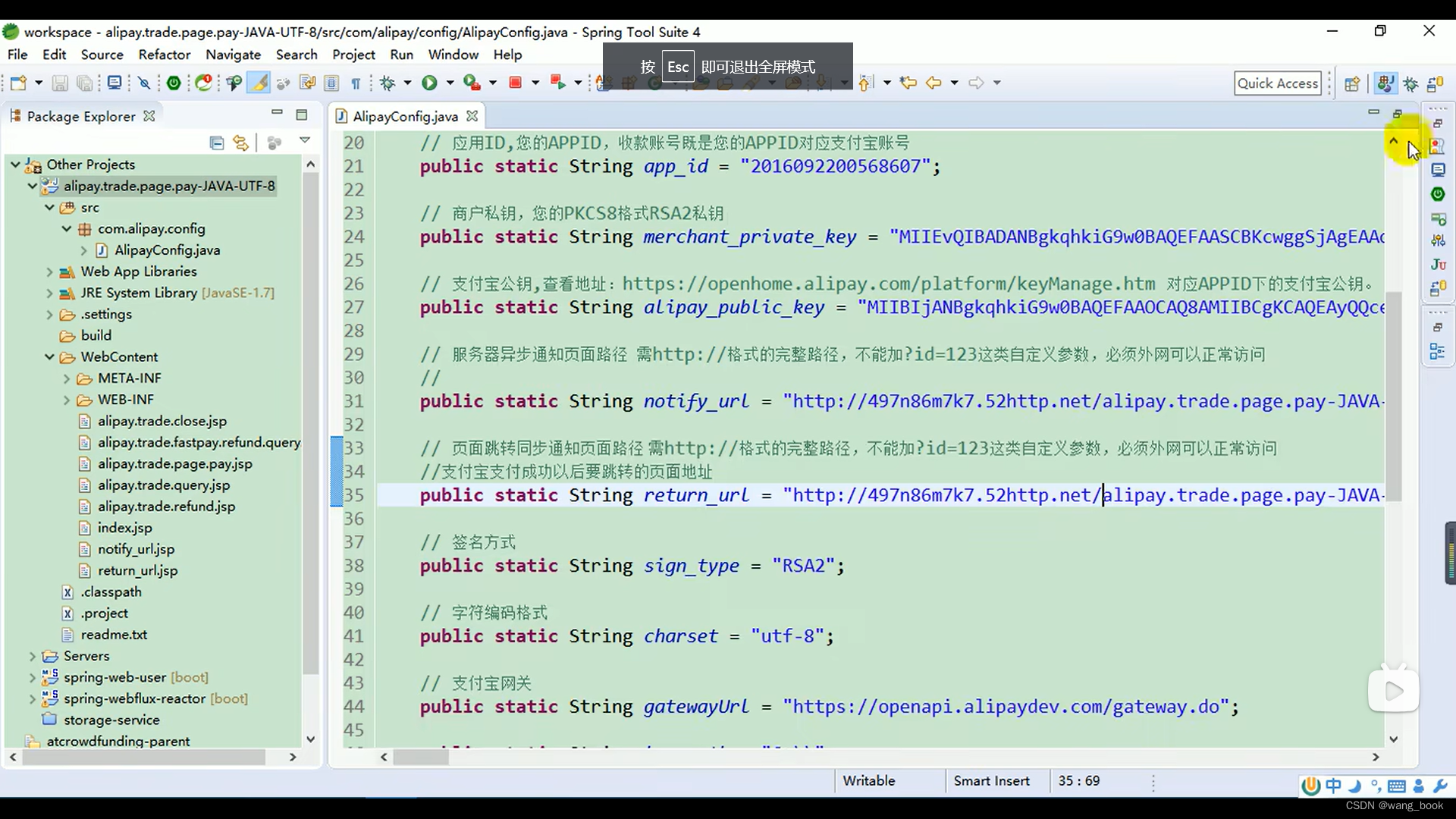This screenshot has height=819, width=1456.
Task: Click the Open Perspective icon
Action: point(1352,83)
